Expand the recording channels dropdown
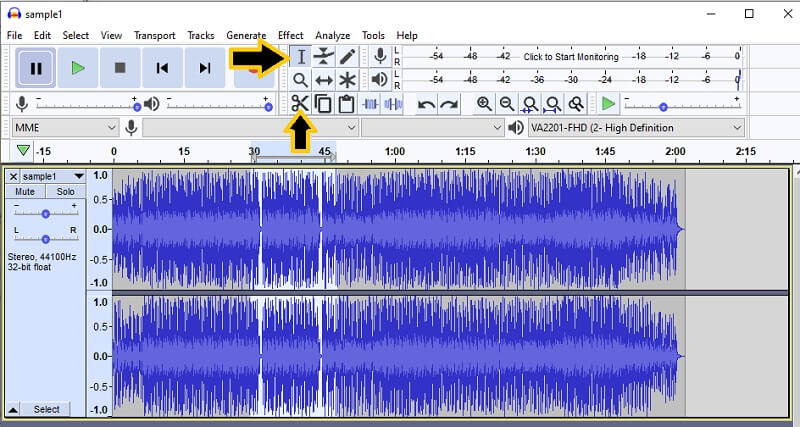 [432, 128]
